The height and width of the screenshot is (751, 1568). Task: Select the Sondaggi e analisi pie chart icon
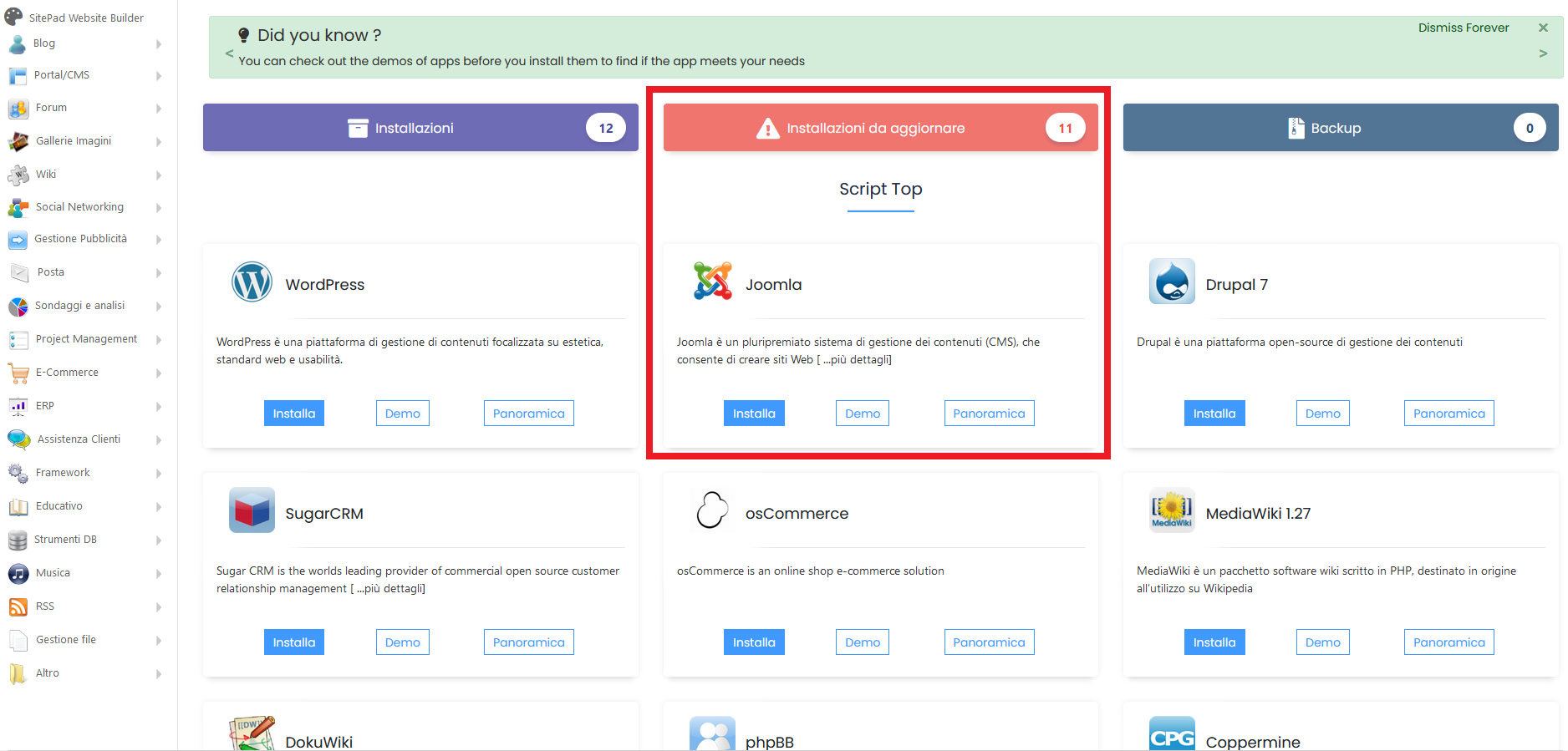(18, 307)
